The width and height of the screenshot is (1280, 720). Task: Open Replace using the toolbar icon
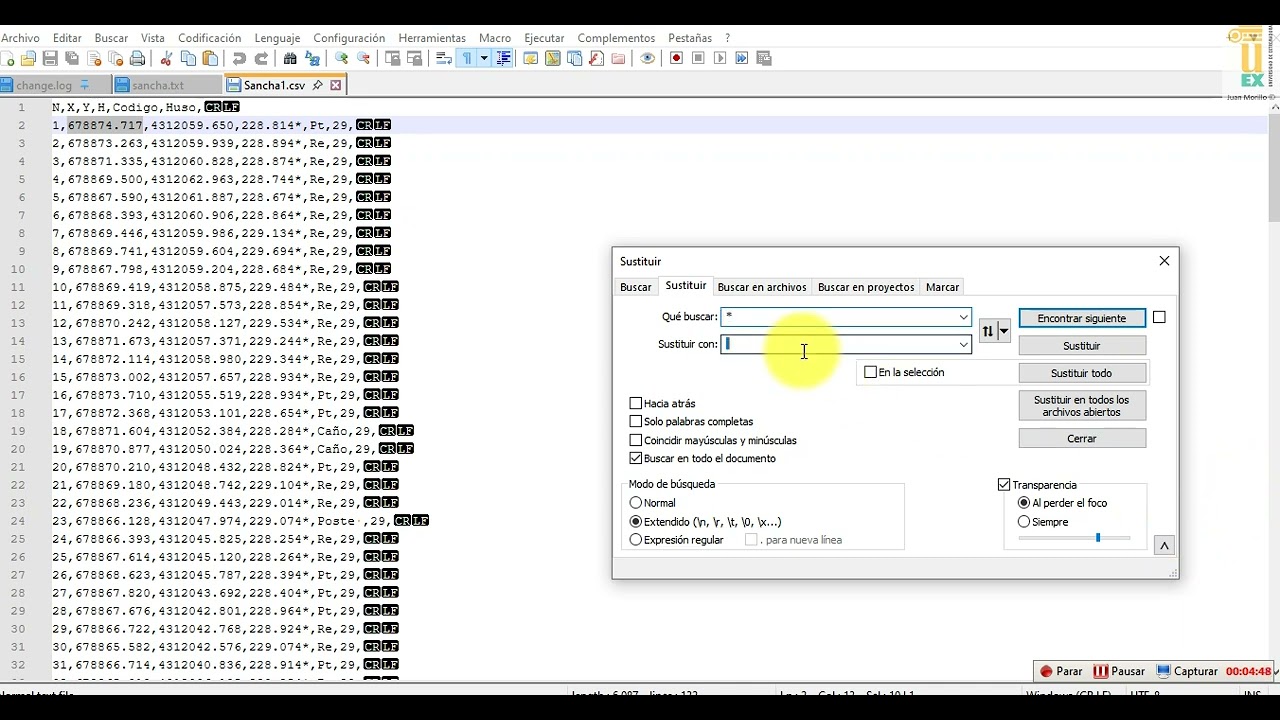point(312,58)
